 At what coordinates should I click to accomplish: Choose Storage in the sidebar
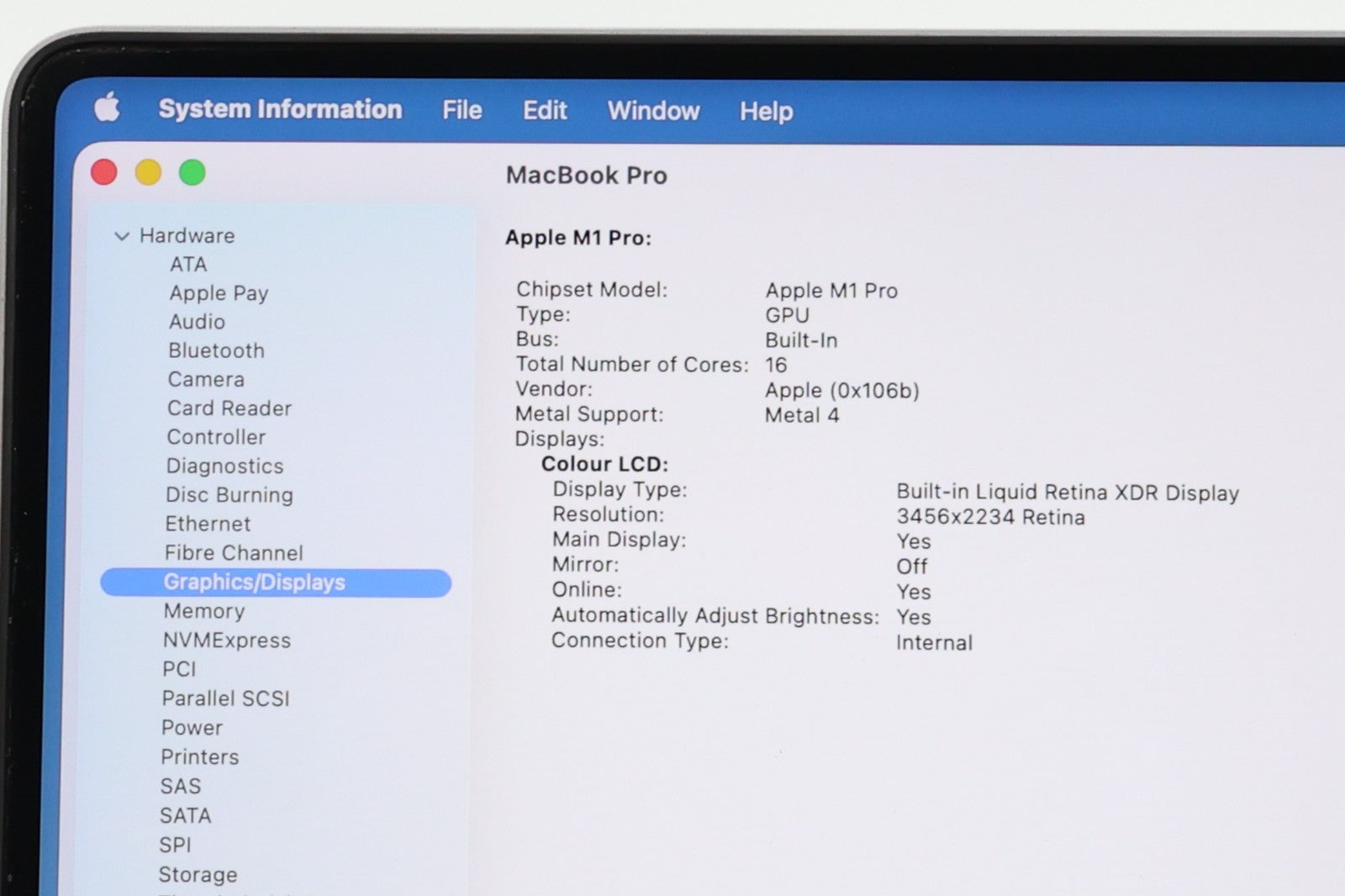tap(198, 875)
